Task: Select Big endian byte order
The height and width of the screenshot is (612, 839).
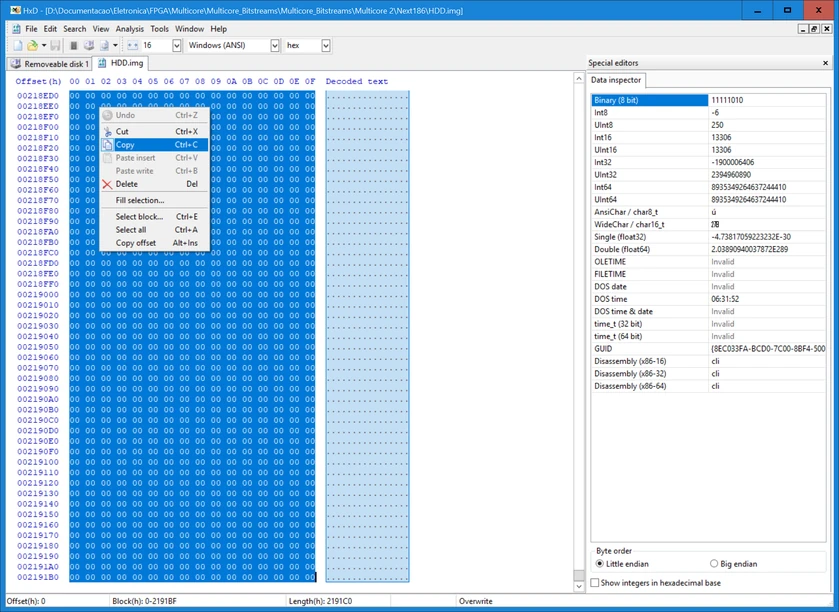Action: pyautogui.click(x=714, y=564)
